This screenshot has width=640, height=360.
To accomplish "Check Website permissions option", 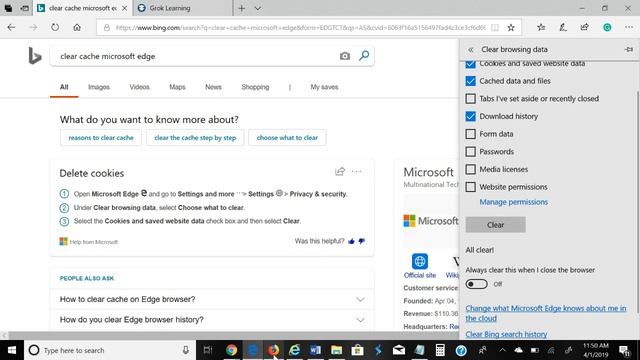I will 470,187.
